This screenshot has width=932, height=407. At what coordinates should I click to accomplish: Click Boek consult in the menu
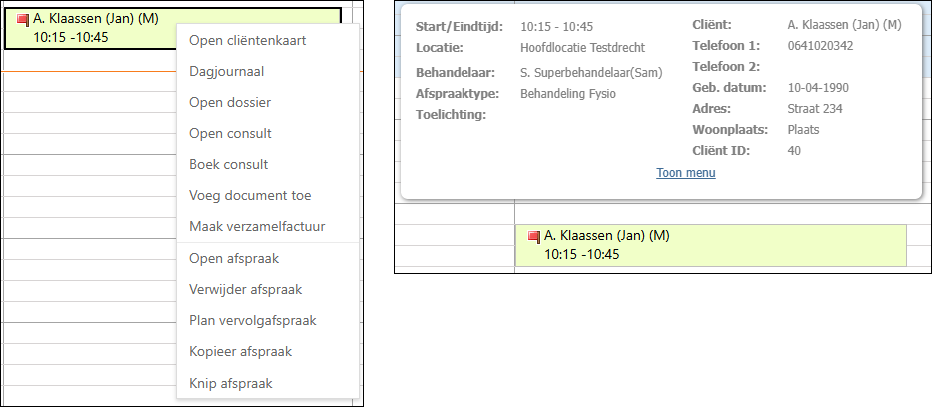click(228, 165)
